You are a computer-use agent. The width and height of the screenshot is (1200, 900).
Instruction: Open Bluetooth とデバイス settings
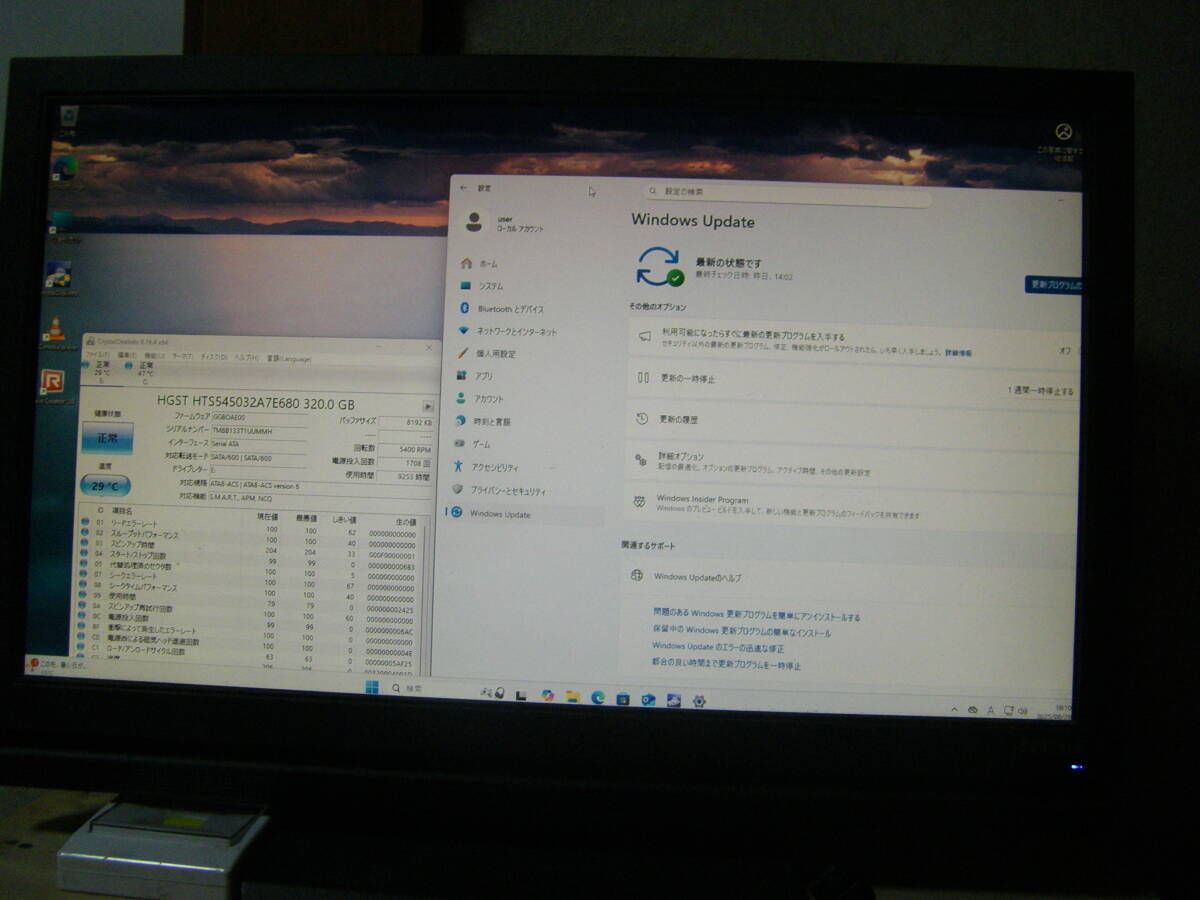click(x=500, y=309)
